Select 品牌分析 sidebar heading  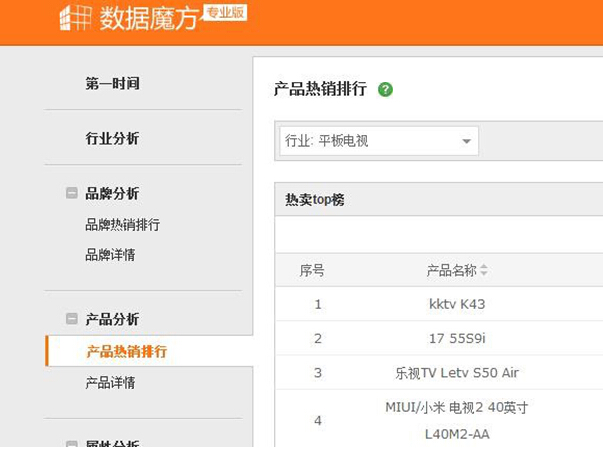[112, 193]
